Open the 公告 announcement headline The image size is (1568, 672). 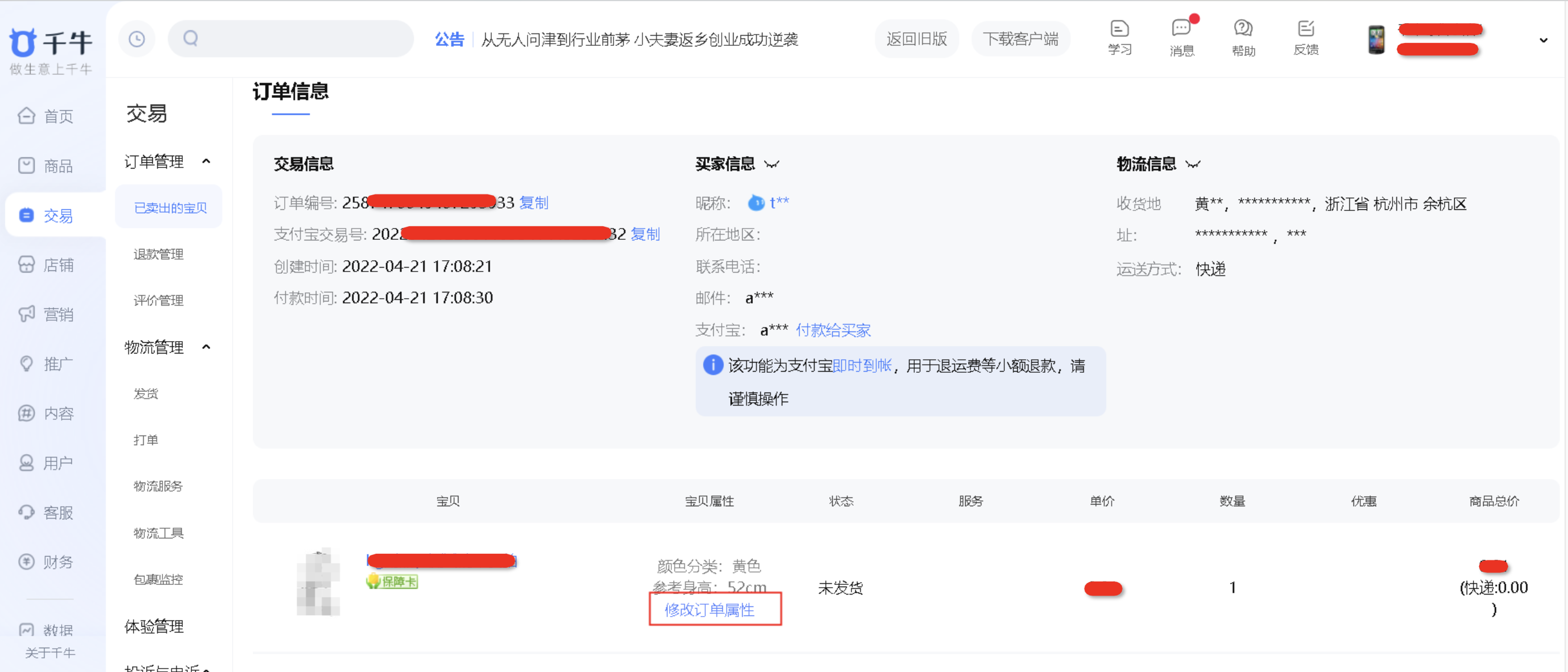(x=639, y=40)
